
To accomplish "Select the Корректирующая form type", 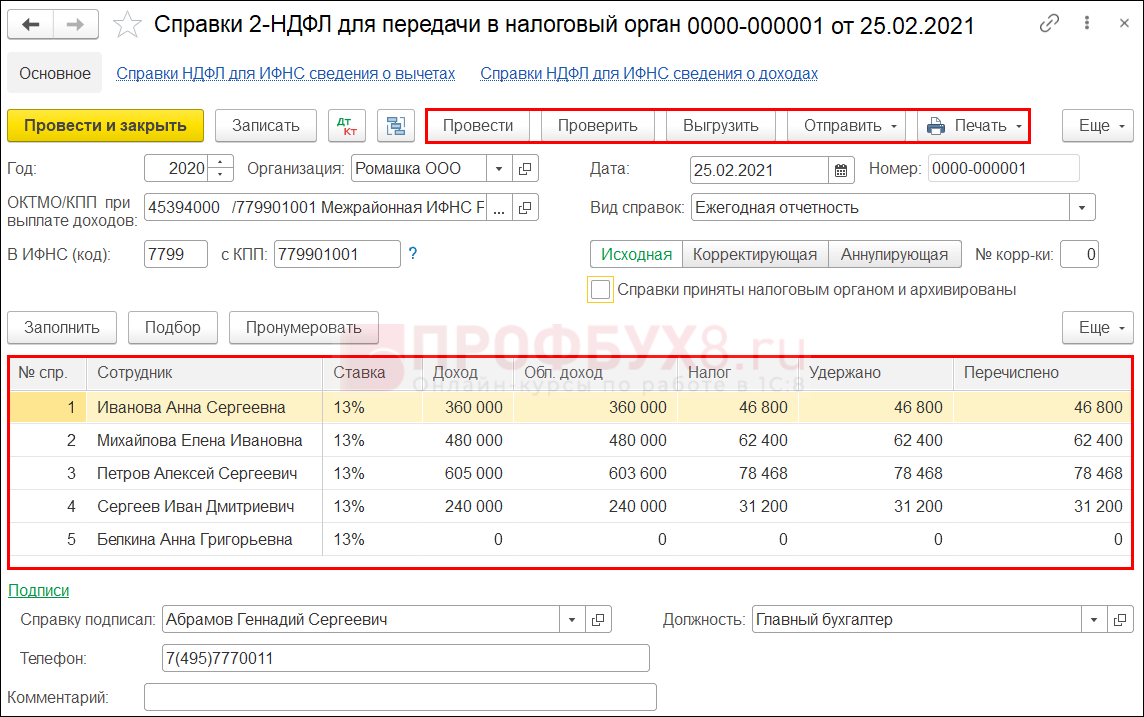I will [x=755, y=254].
